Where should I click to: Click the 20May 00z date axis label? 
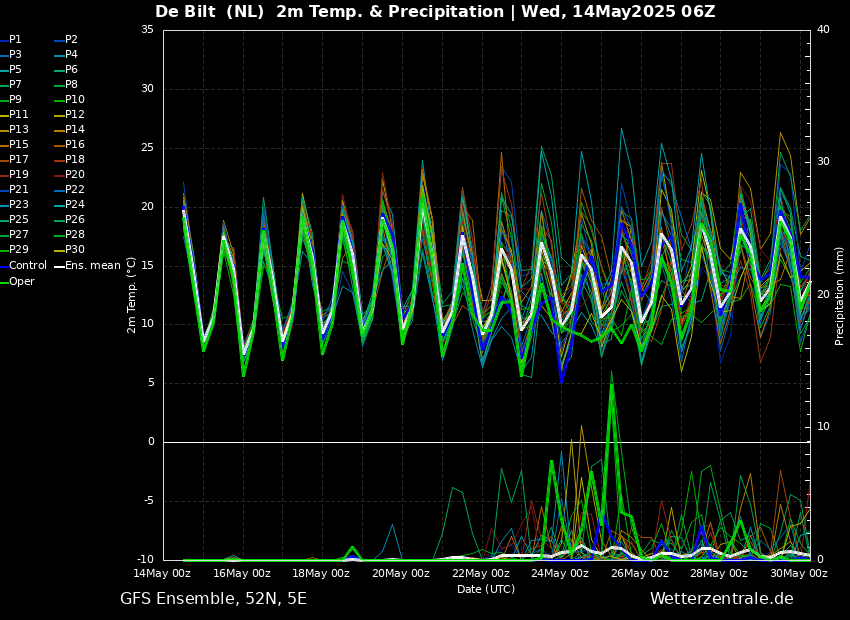click(x=400, y=574)
